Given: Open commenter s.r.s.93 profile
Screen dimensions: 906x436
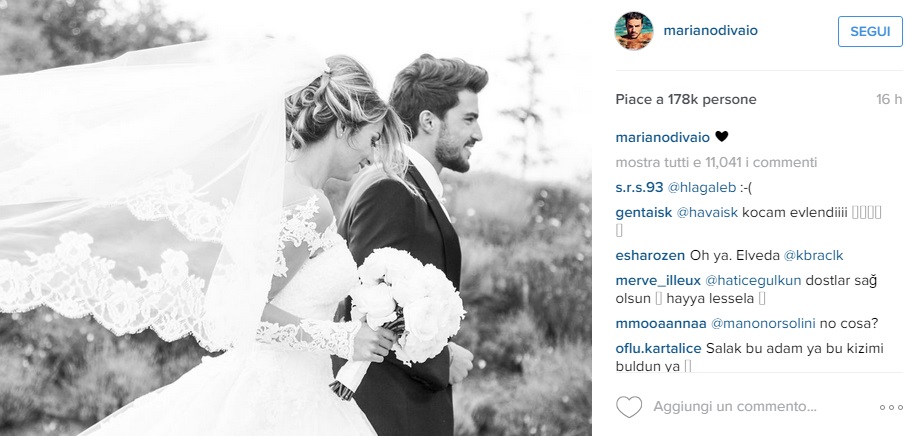Looking at the screenshot, I should tap(640, 188).
